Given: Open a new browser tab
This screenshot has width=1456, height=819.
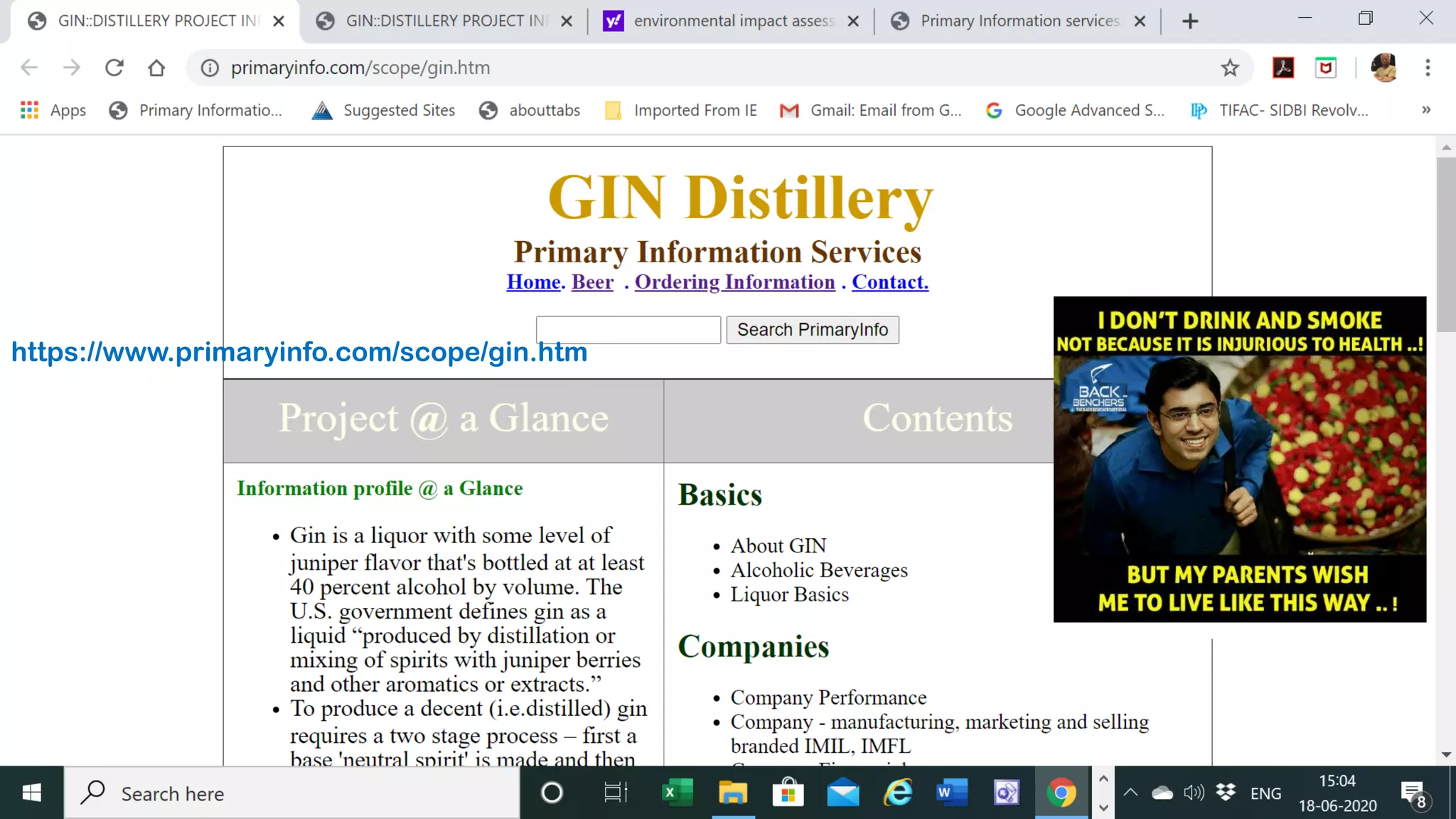Looking at the screenshot, I should pos(1190,21).
